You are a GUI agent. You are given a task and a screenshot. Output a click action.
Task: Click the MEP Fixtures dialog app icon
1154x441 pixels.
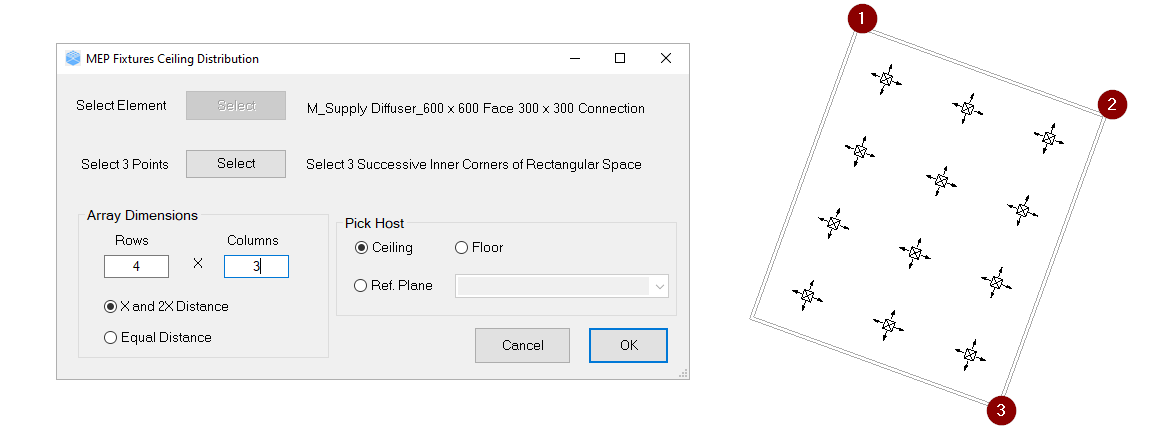pyautogui.click(x=72, y=58)
